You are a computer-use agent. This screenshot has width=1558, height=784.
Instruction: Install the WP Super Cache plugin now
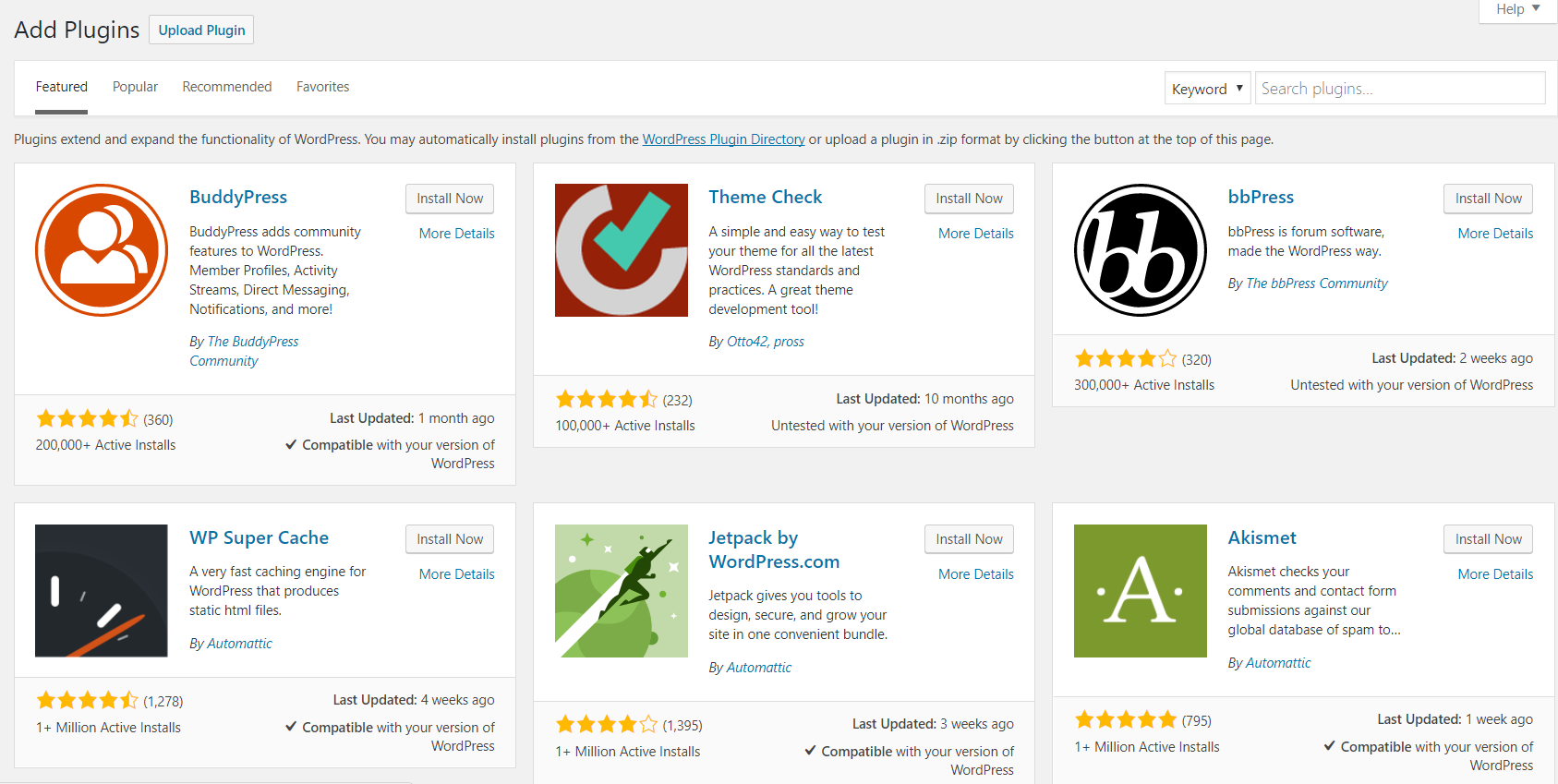point(450,539)
